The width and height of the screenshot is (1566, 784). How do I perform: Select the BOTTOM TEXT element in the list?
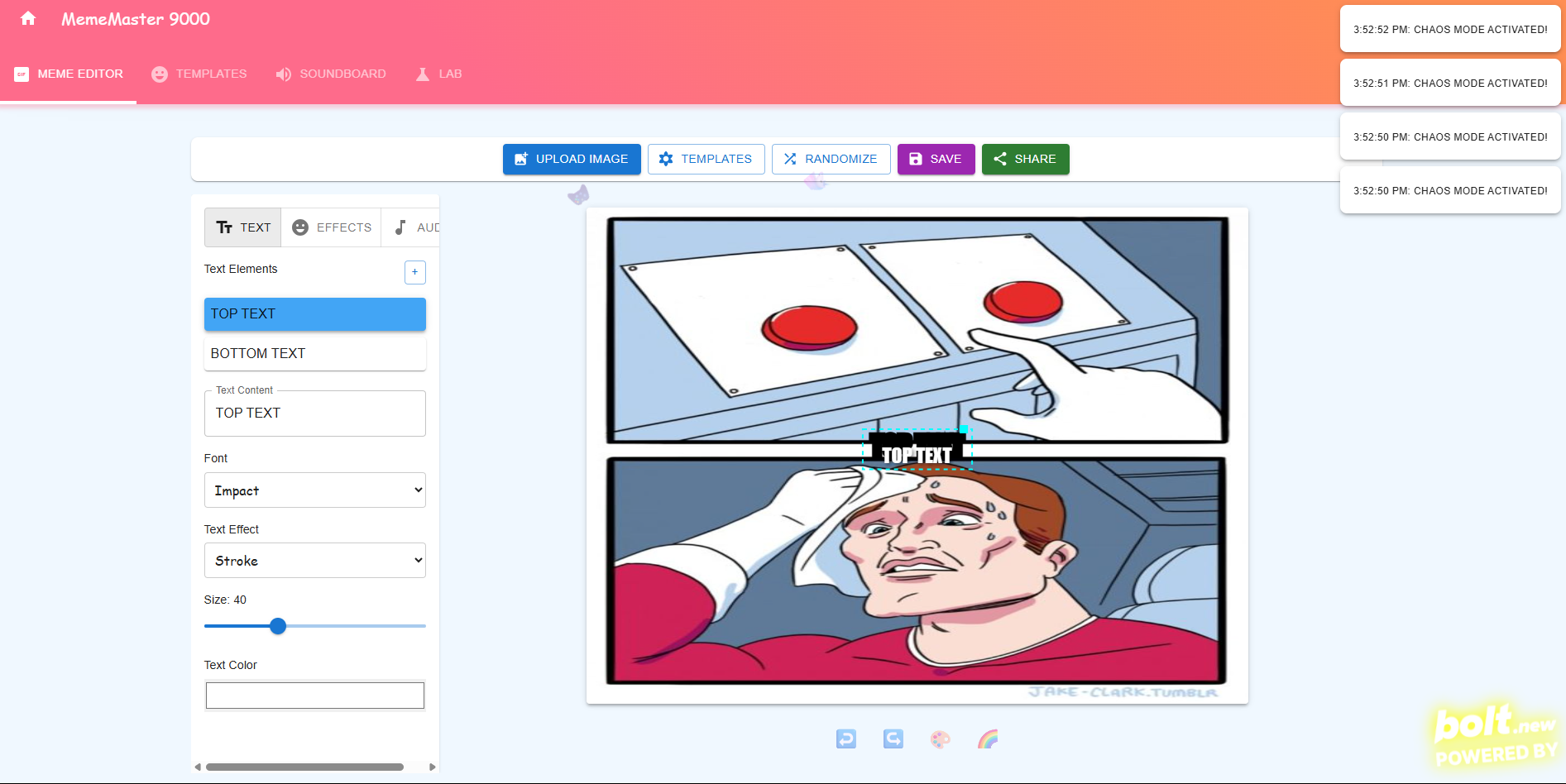314,353
